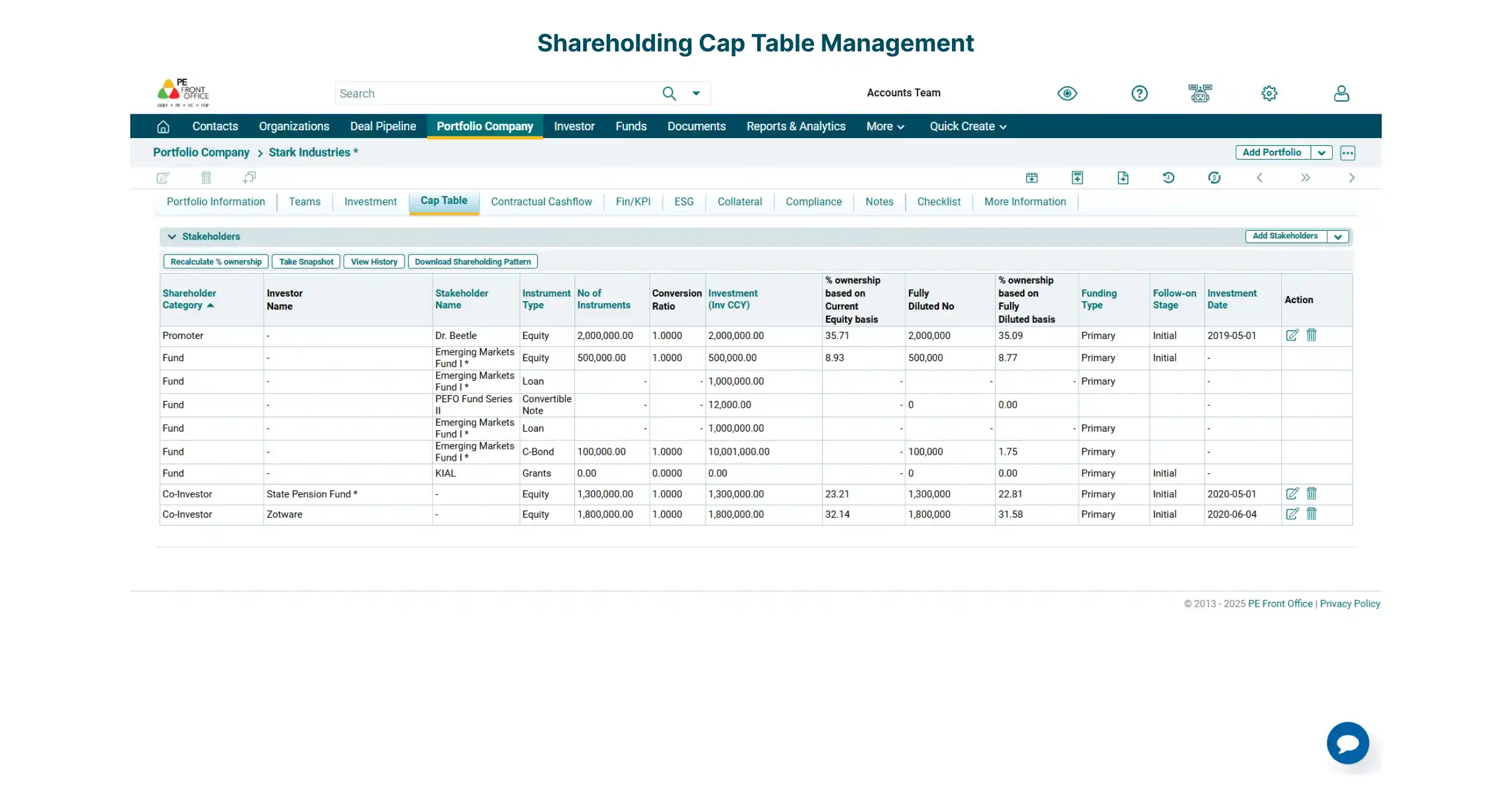Click the clone copy icon in toolbar

click(249, 178)
